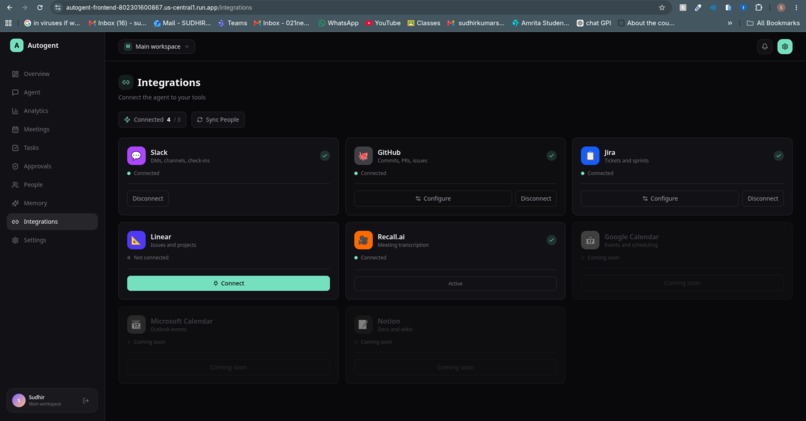Click the Sync People button
The width and height of the screenshot is (806, 421).
218,120
